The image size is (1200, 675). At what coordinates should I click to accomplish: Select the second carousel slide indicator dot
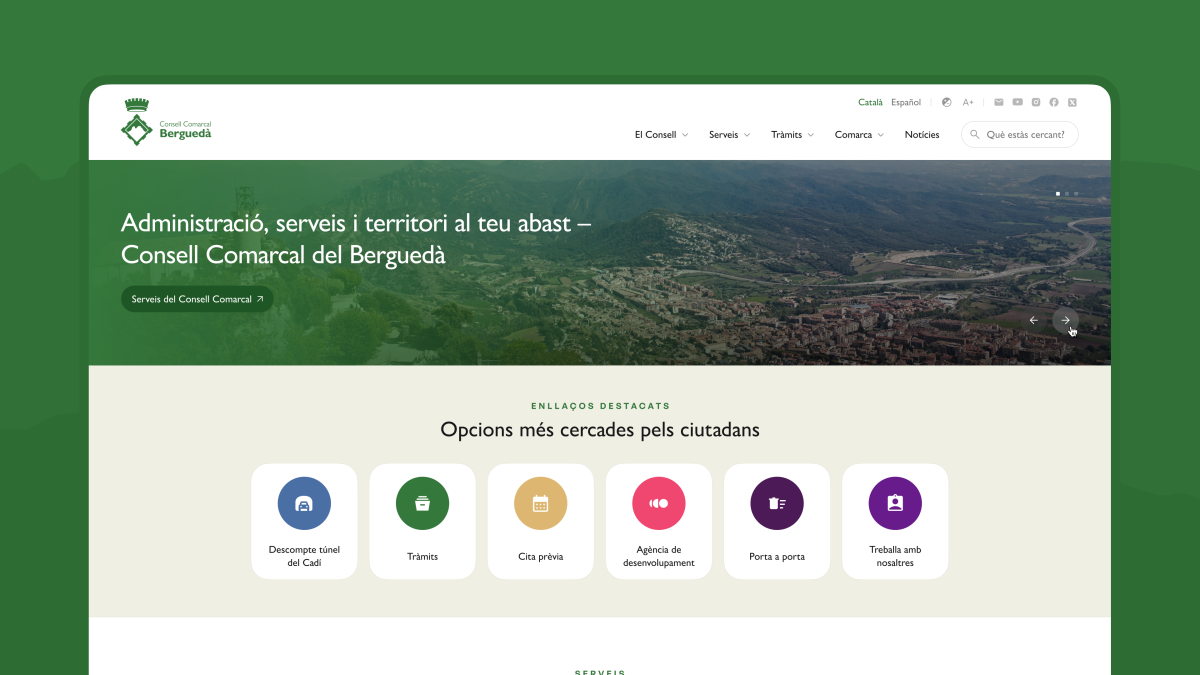1067,193
